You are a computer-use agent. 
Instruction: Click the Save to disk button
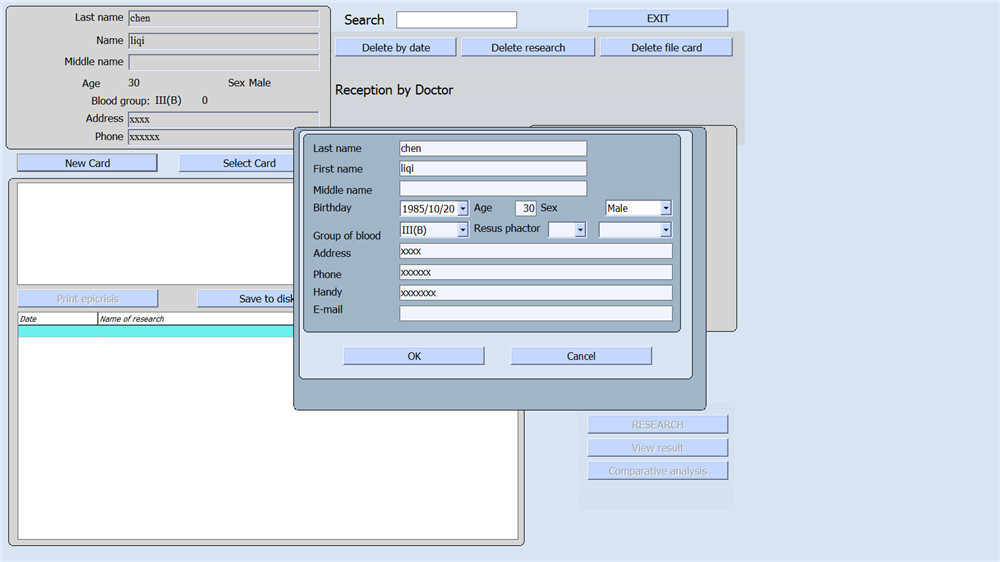click(246, 299)
